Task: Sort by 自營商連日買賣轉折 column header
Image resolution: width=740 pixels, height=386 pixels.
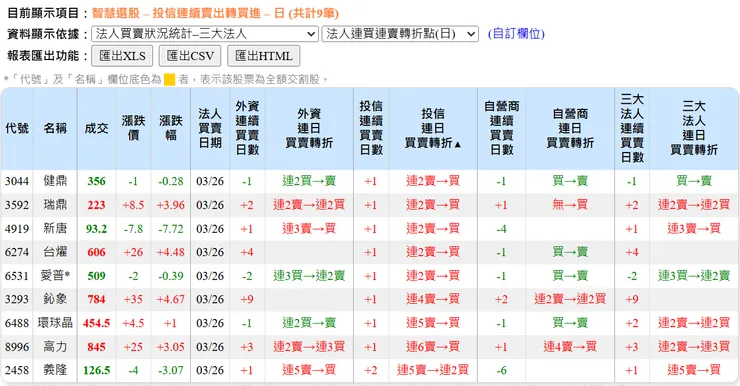Action: (570, 128)
